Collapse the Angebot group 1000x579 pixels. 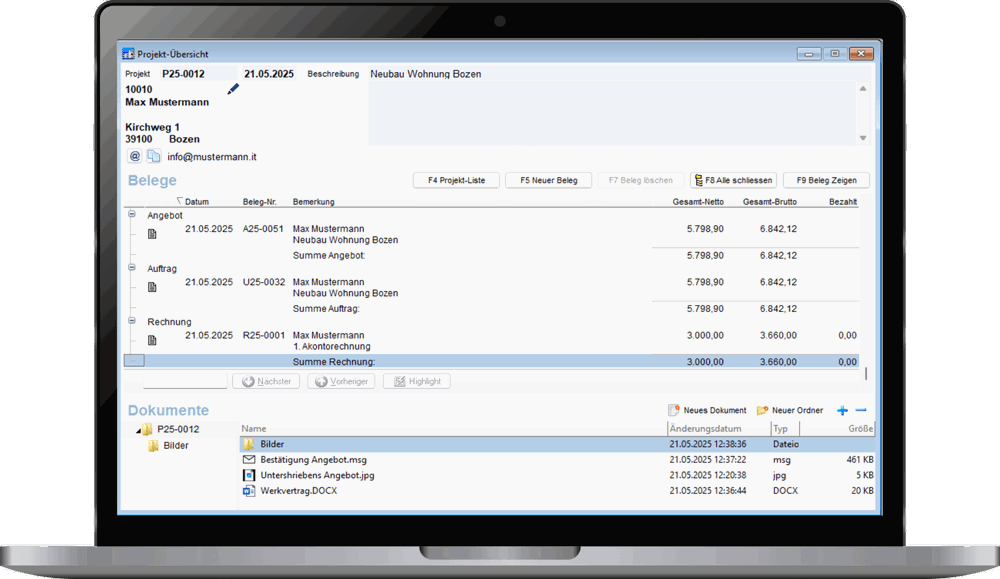click(132, 214)
